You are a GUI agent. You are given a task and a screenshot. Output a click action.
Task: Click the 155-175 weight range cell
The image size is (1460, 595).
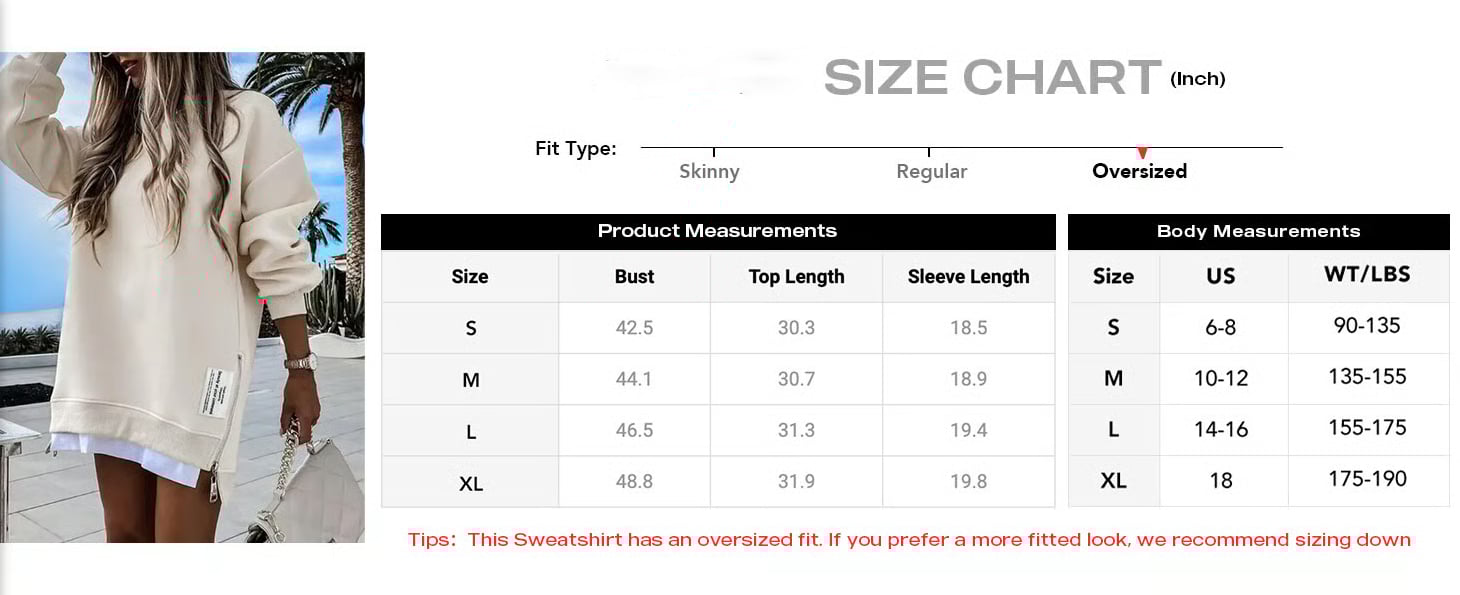coord(1367,428)
